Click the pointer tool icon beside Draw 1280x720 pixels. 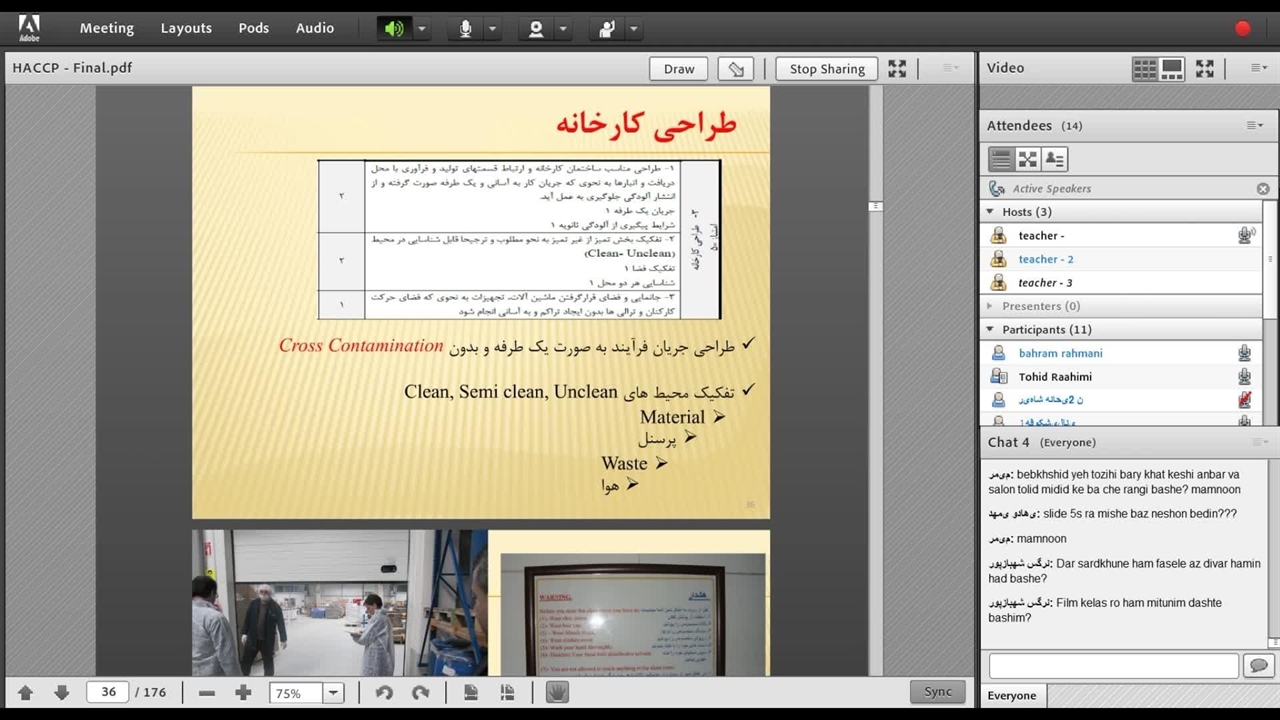(736, 69)
